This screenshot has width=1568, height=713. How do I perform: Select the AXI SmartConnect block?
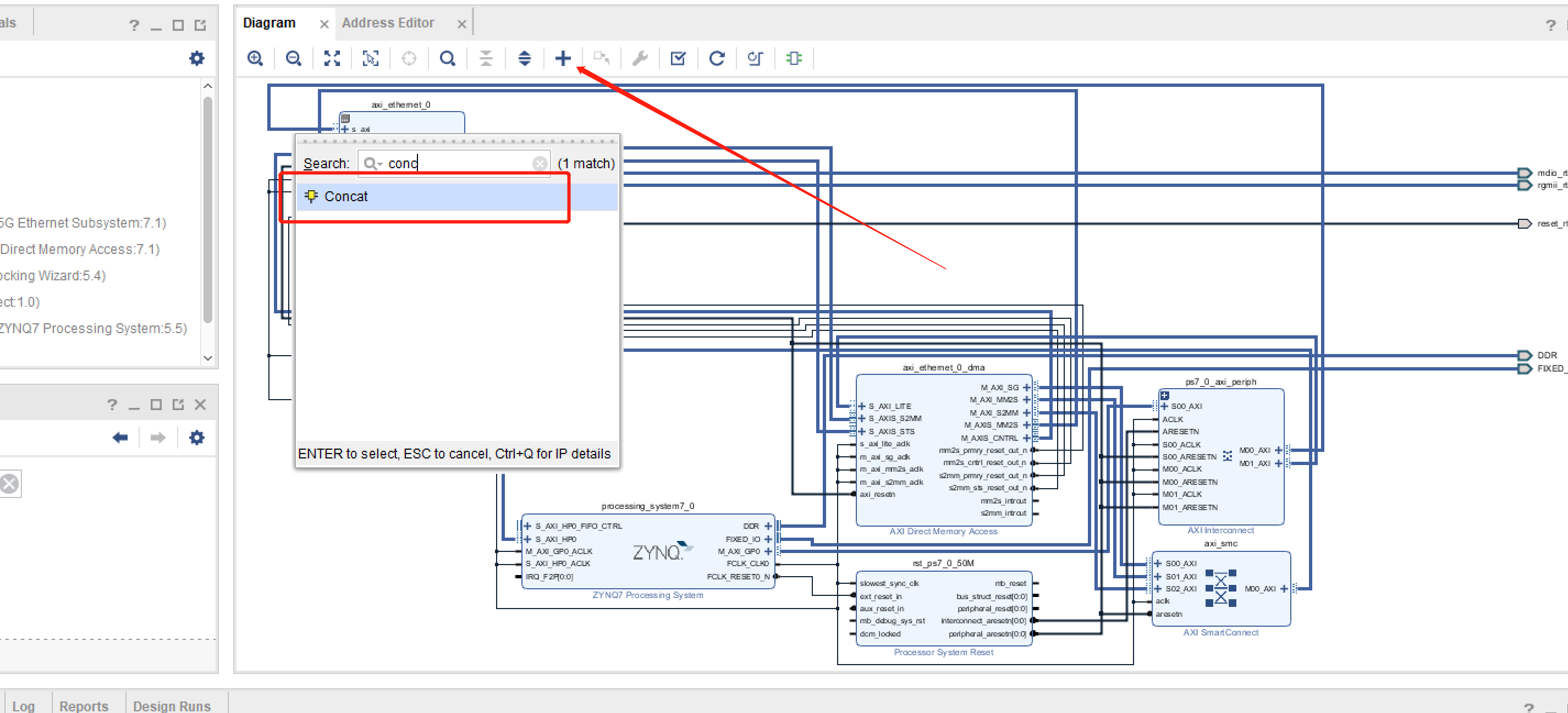1221,588
